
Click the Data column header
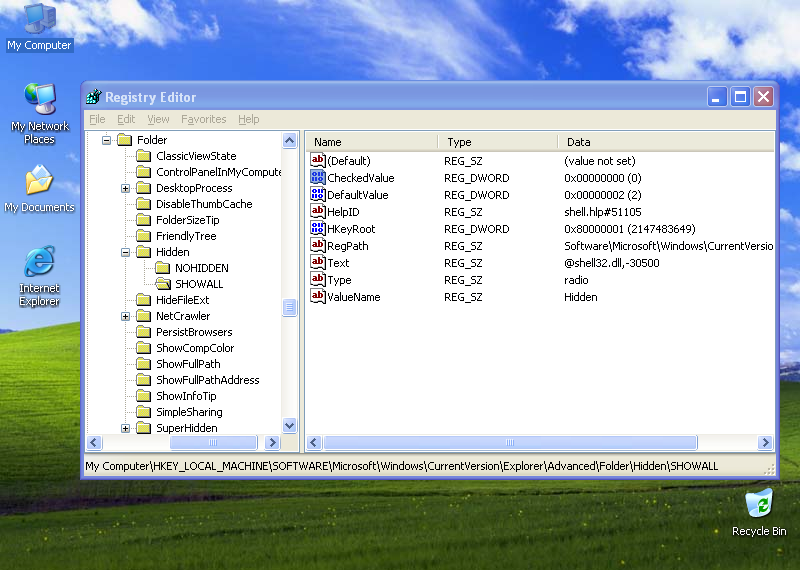[x=666, y=142]
